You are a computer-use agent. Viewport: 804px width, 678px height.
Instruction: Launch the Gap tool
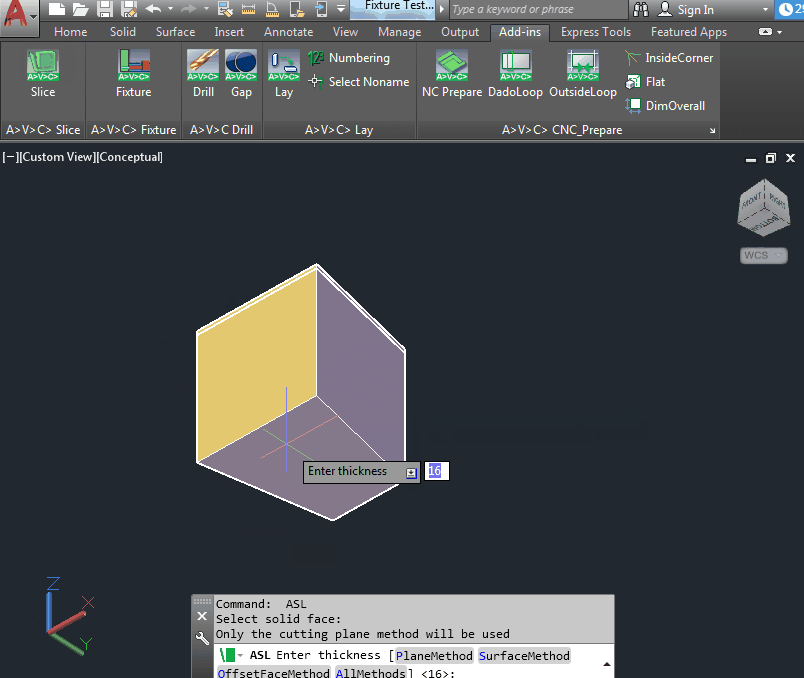coord(241,74)
